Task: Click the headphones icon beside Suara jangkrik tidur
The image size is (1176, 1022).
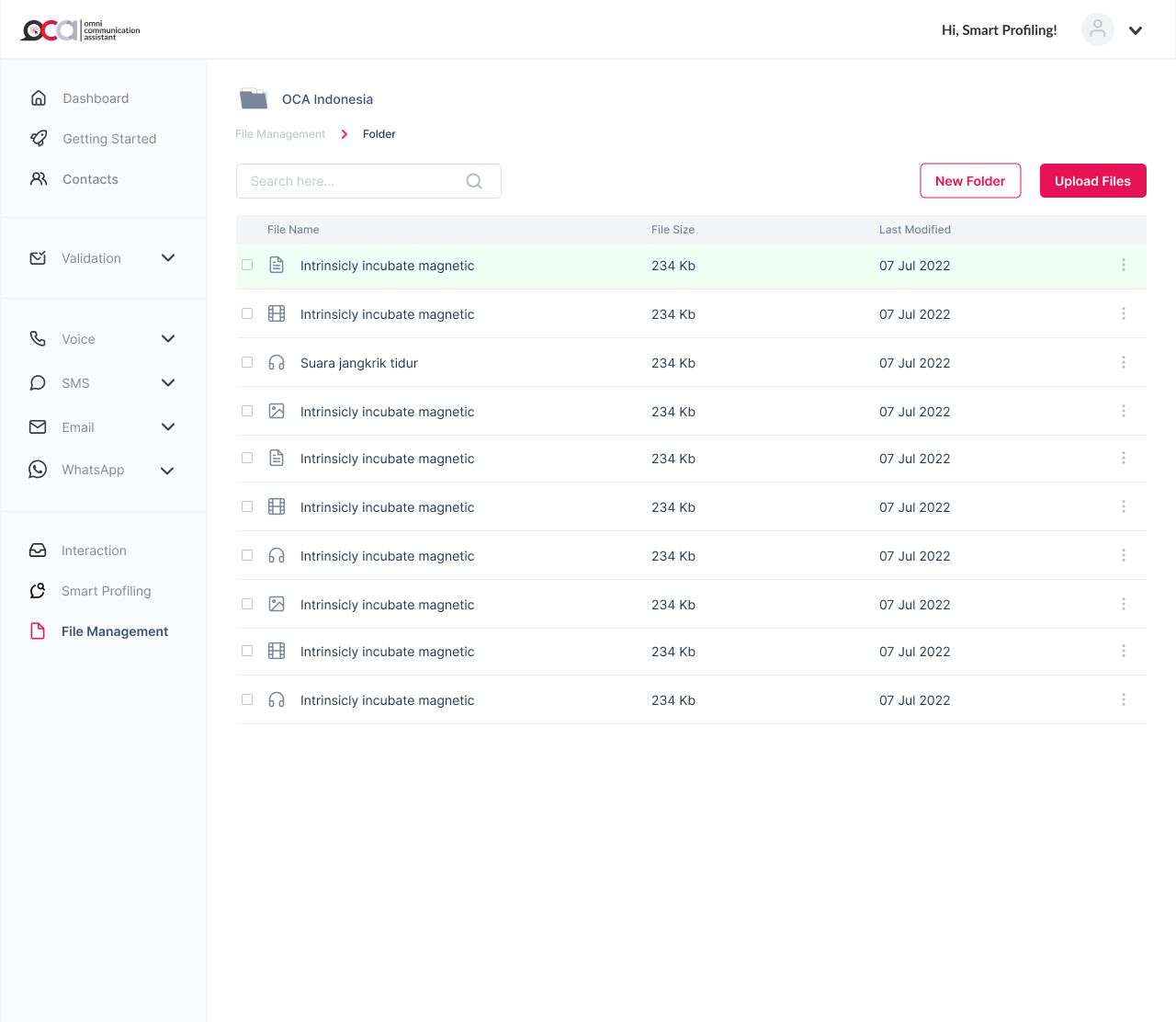Action: tap(277, 363)
